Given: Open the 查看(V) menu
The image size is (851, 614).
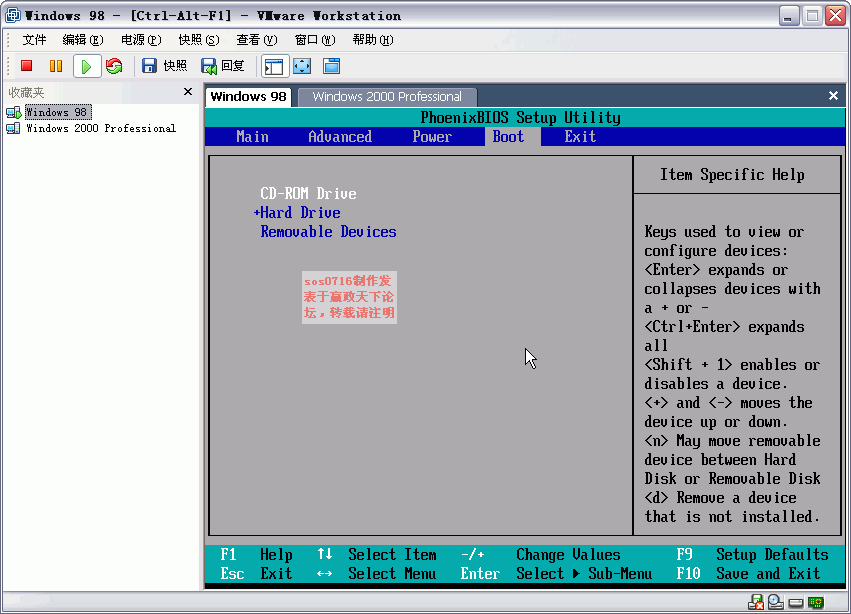Looking at the screenshot, I should 257,40.
